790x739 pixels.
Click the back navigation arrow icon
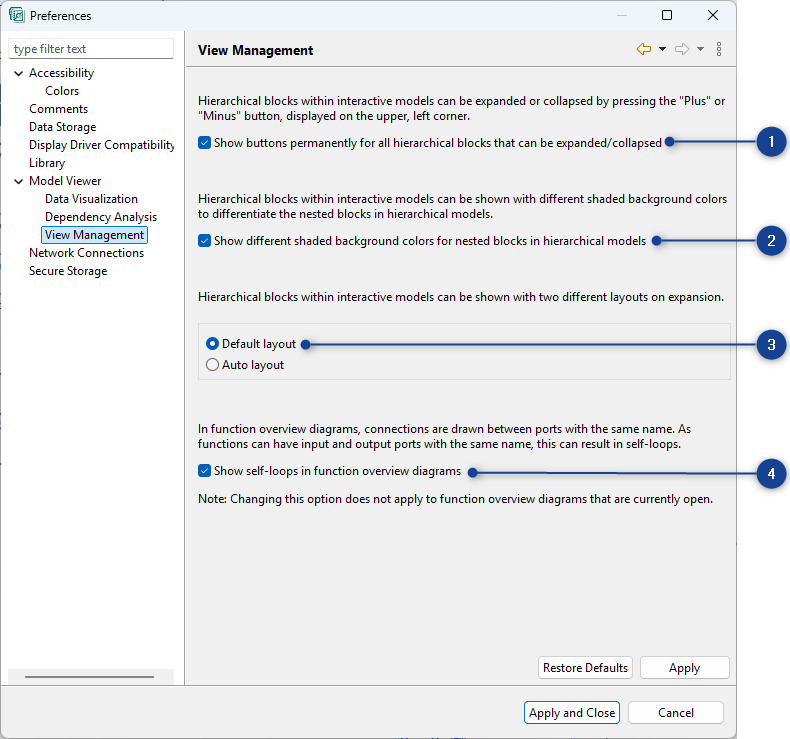click(643, 49)
